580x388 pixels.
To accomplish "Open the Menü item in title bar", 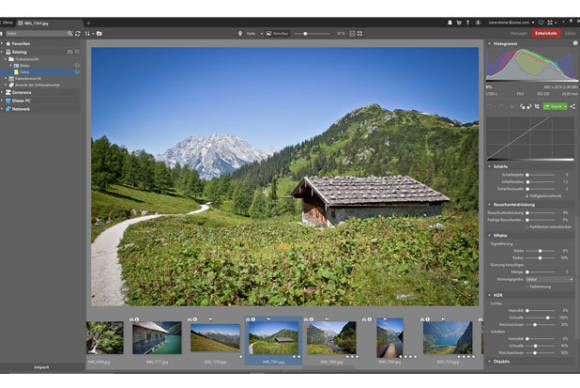I will coord(7,23).
